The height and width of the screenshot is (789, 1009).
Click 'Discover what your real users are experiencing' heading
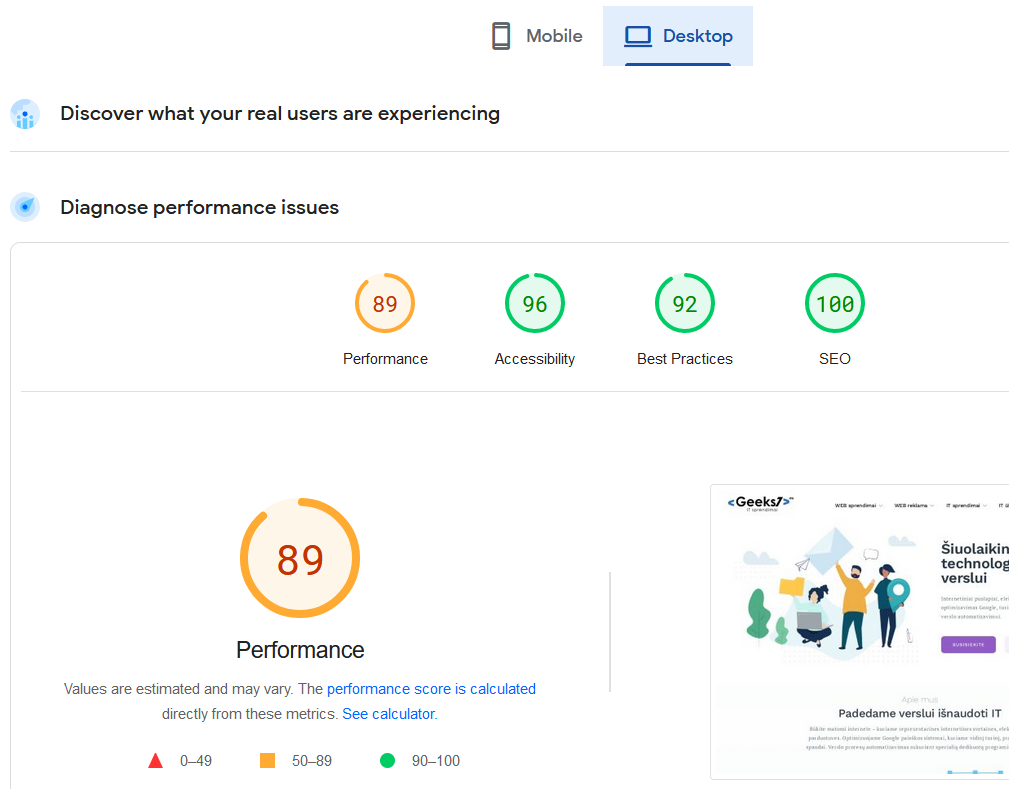click(280, 114)
